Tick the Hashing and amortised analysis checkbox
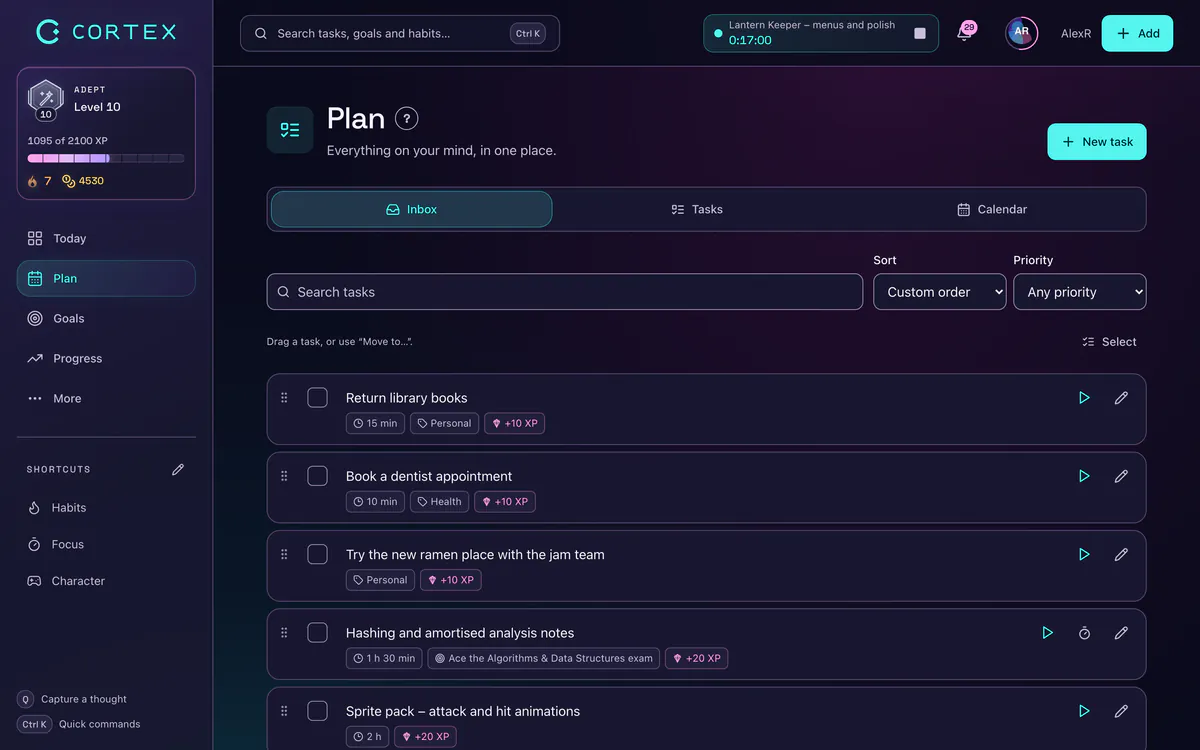Screen dimensions: 1200x750 [317, 633]
